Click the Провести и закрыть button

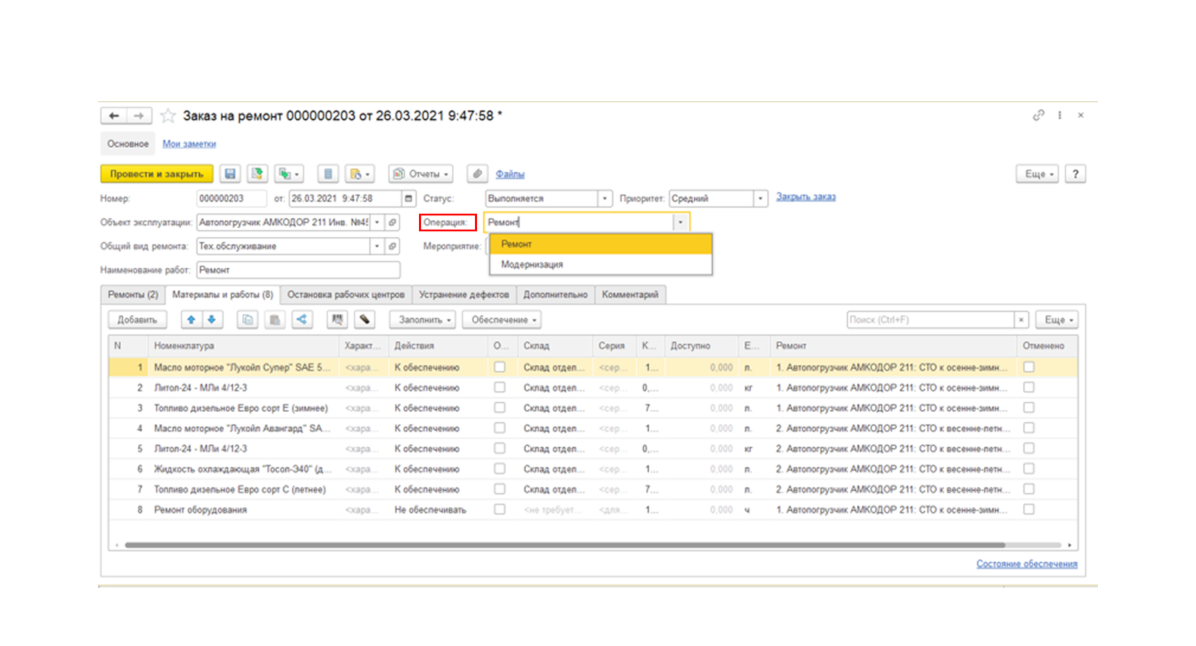click(156, 174)
